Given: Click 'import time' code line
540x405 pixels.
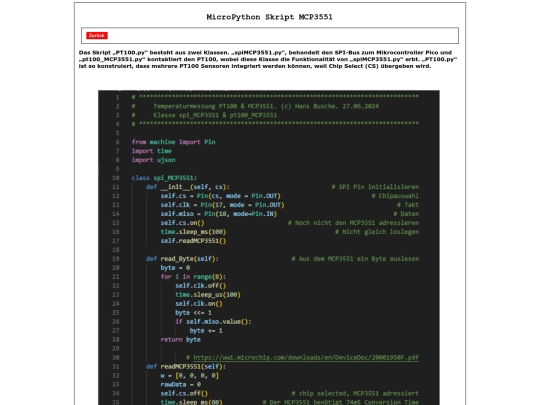Looking at the screenshot, I should [x=152, y=151].
